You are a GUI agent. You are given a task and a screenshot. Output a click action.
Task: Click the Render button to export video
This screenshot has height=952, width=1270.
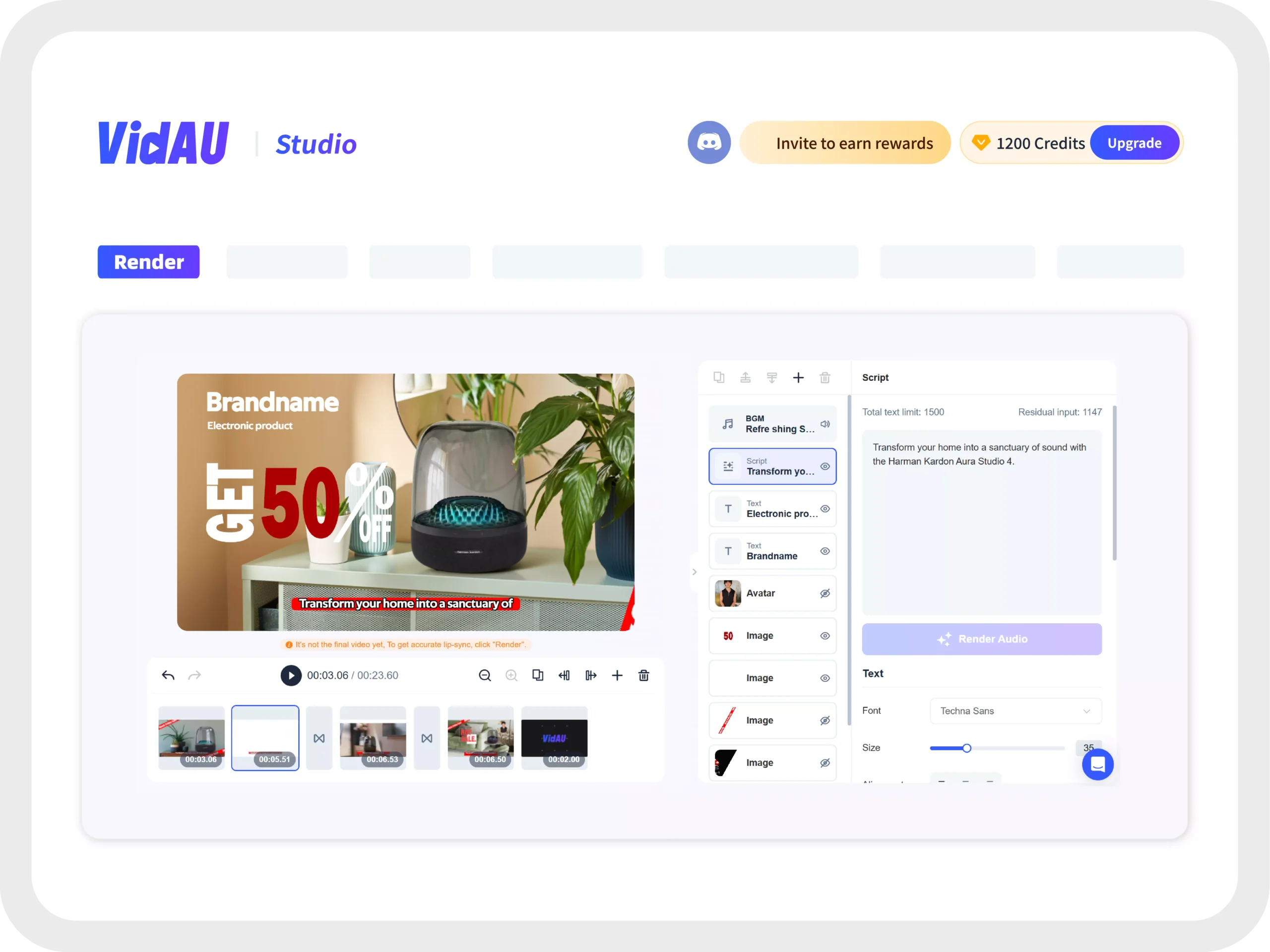click(x=149, y=262)
